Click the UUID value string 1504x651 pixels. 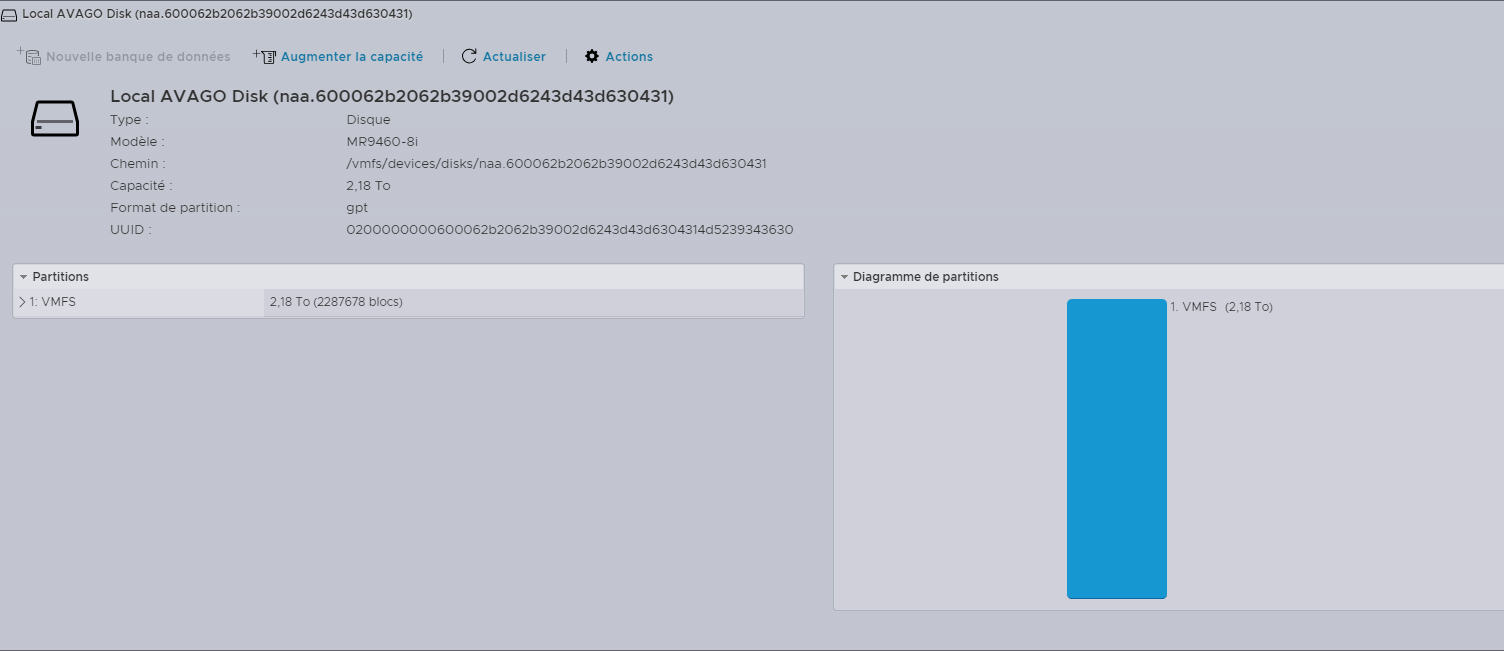569,230
